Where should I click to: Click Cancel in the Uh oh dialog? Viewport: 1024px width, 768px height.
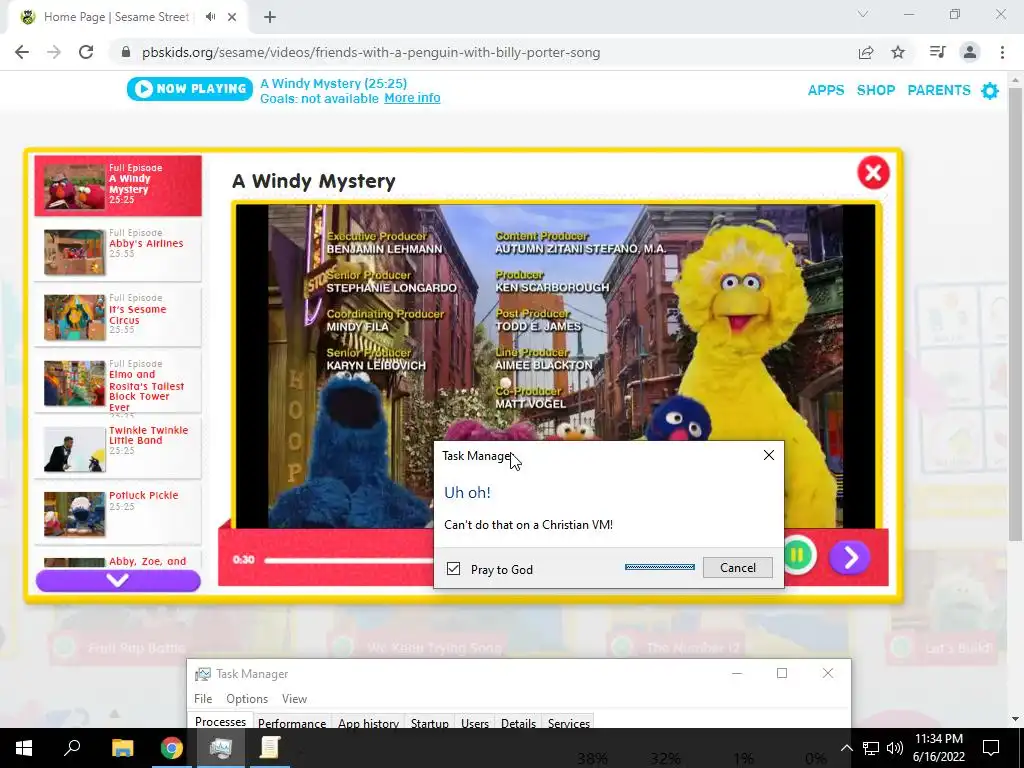tap(738, 568)
